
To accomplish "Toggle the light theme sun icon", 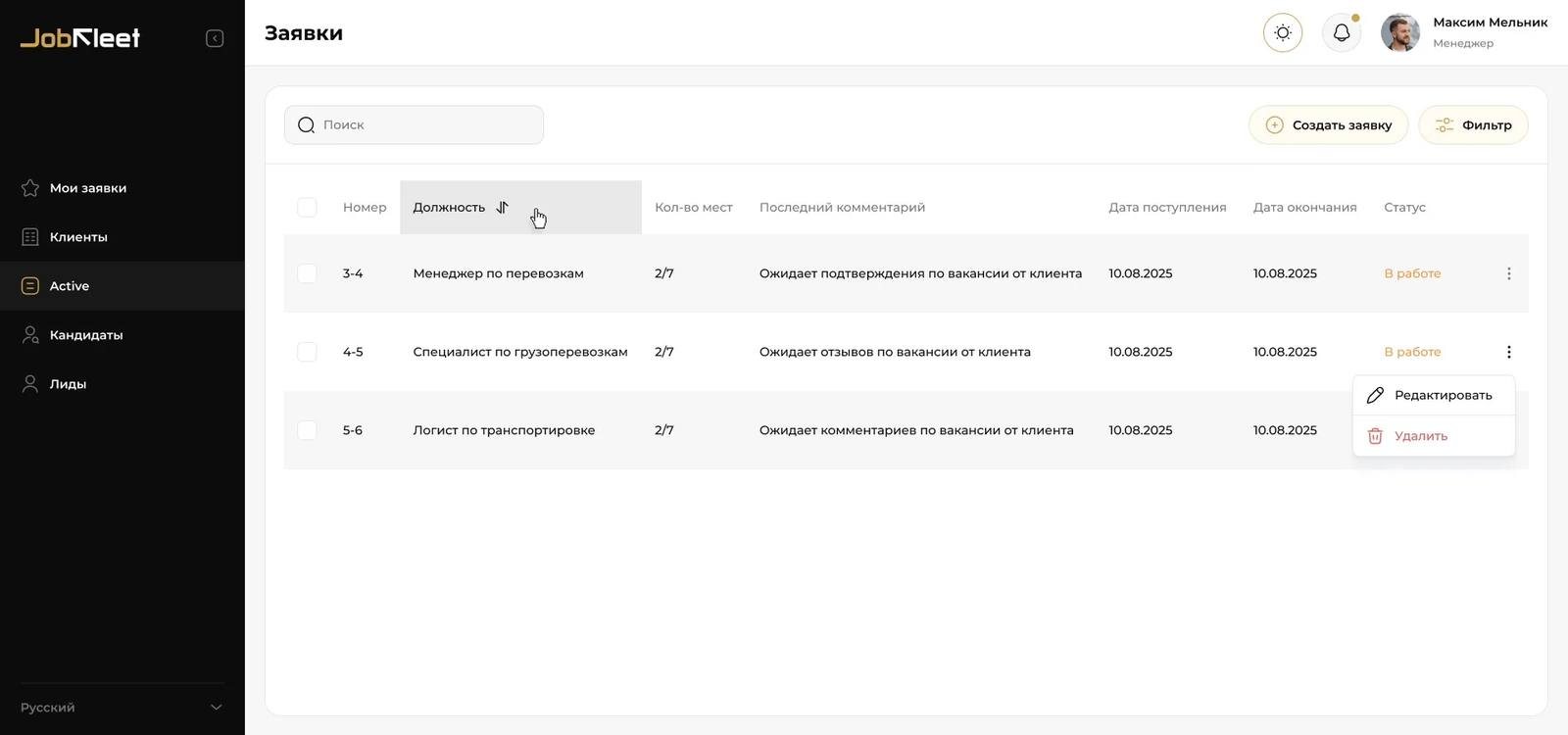I will click(1283, 32).
